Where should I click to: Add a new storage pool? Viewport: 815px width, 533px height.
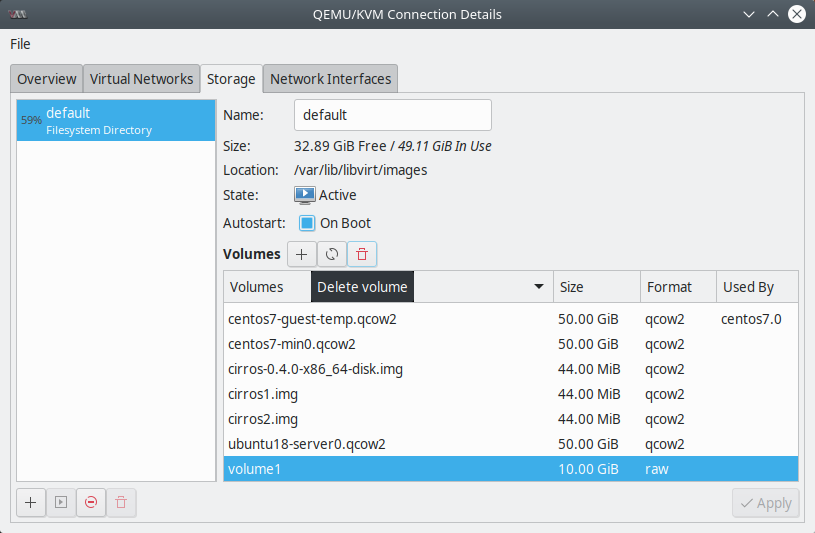tap(31, 502)
